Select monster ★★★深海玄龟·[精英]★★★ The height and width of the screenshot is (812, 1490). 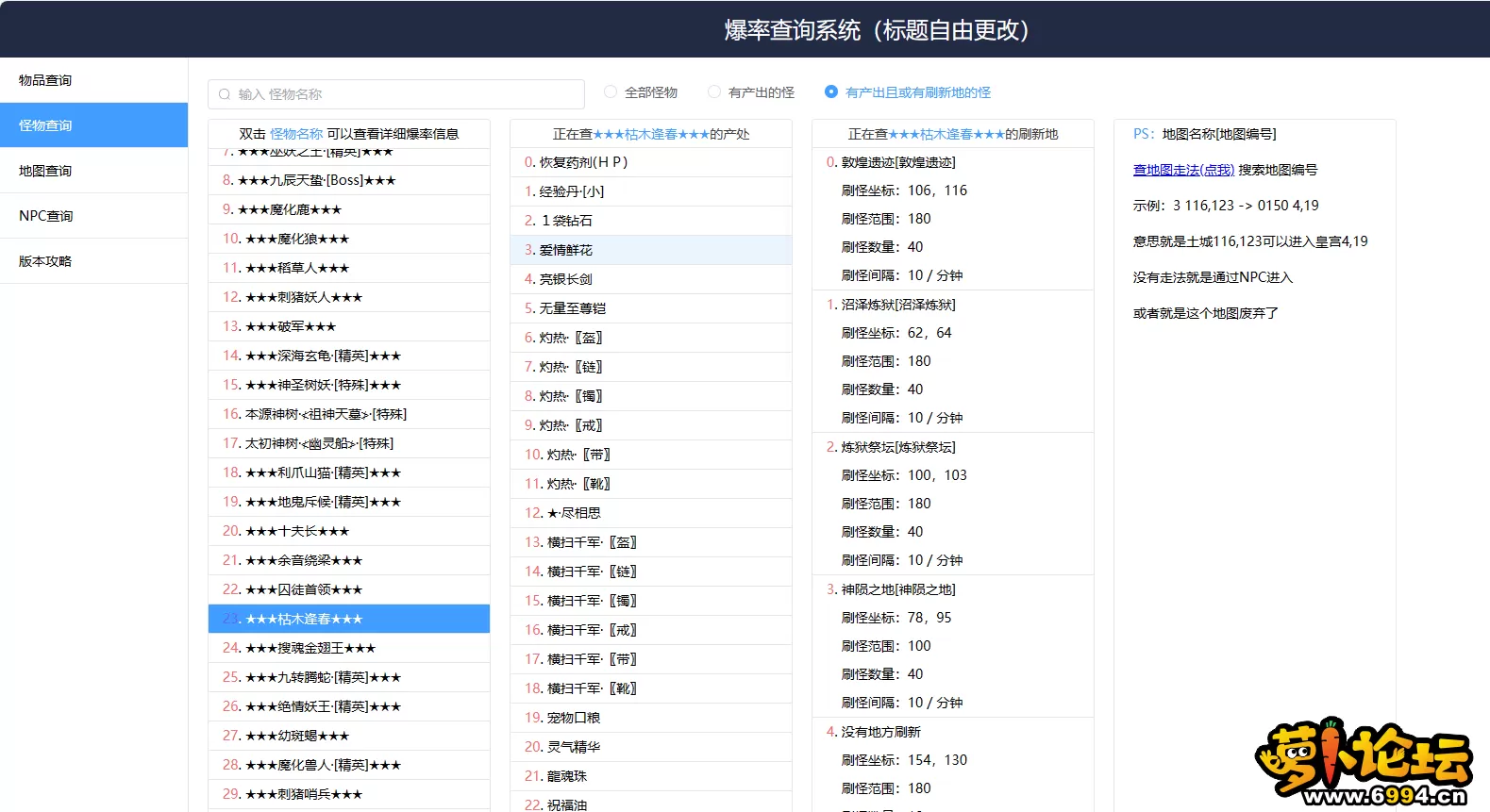(349, 356)
